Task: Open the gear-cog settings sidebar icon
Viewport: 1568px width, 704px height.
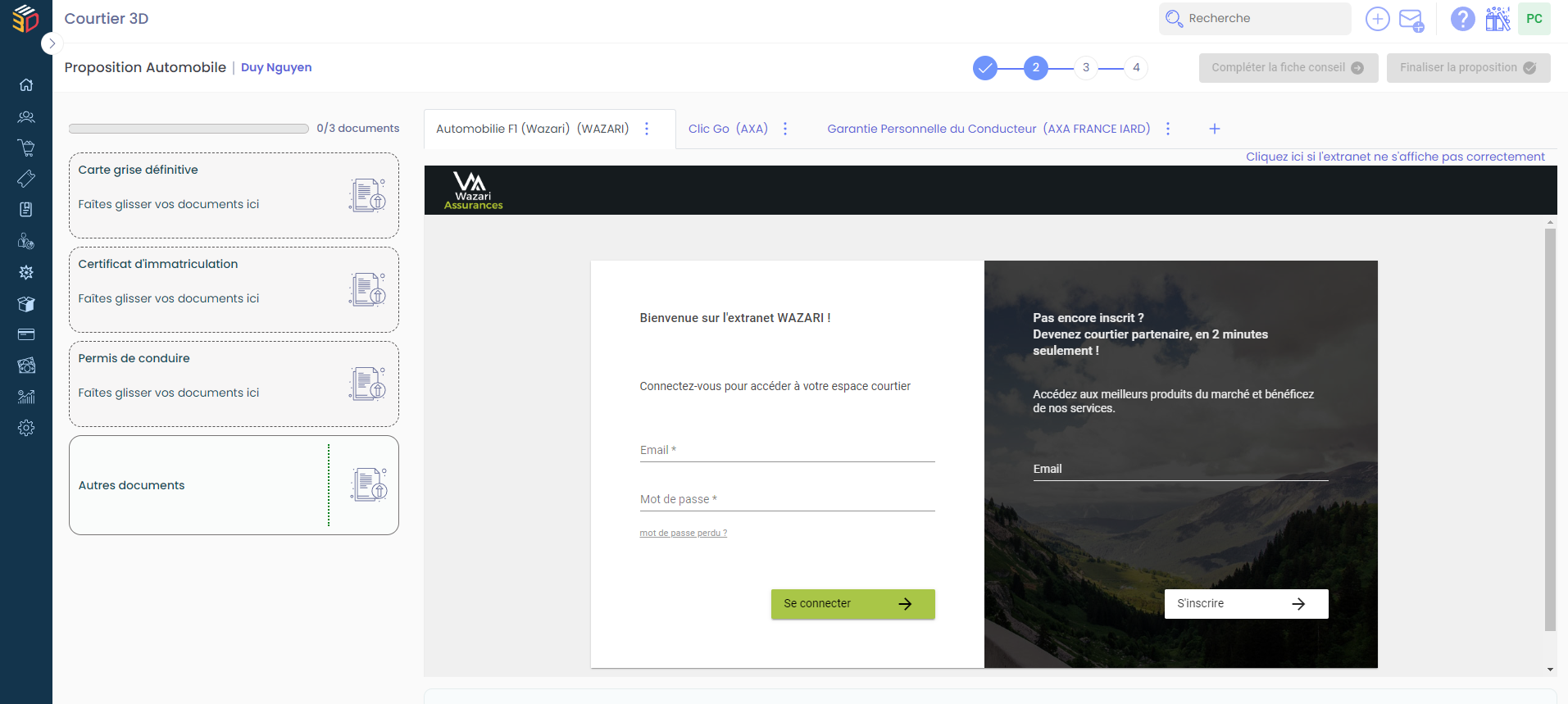Action: (x=26, y=272)
